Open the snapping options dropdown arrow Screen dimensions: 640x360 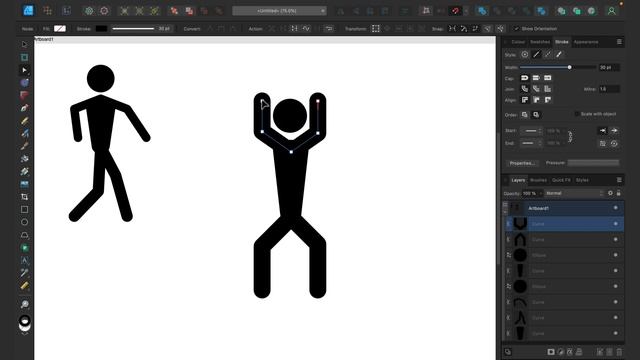[x=466, y=11]
